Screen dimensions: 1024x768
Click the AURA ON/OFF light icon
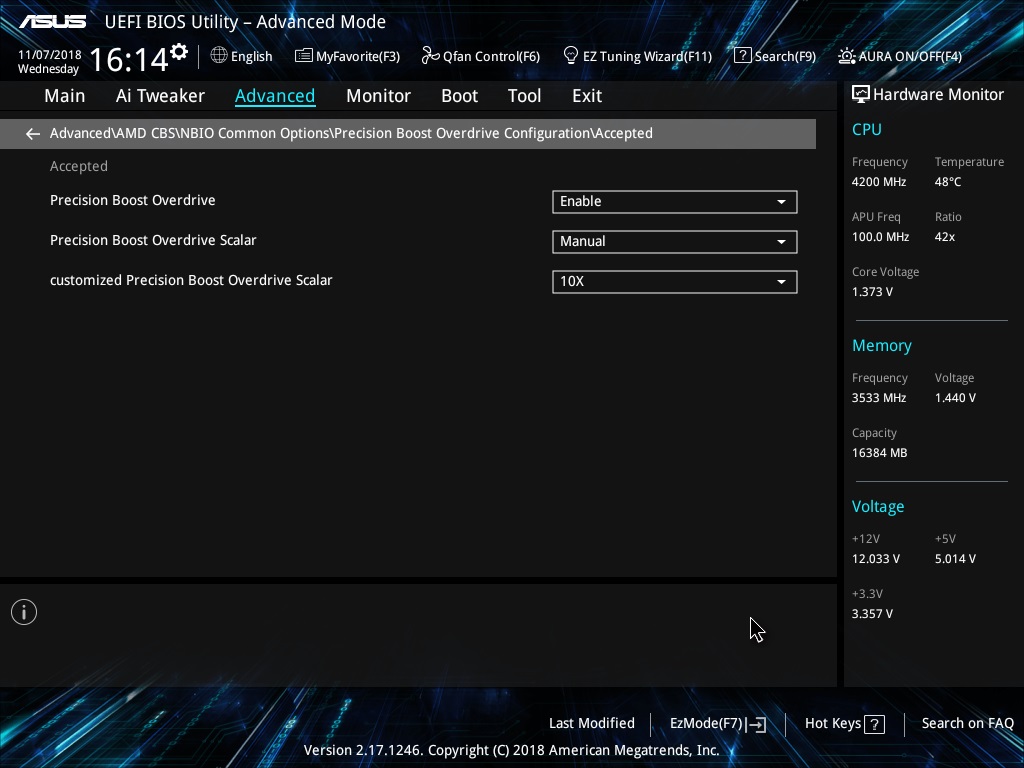[x=846, y=56]
